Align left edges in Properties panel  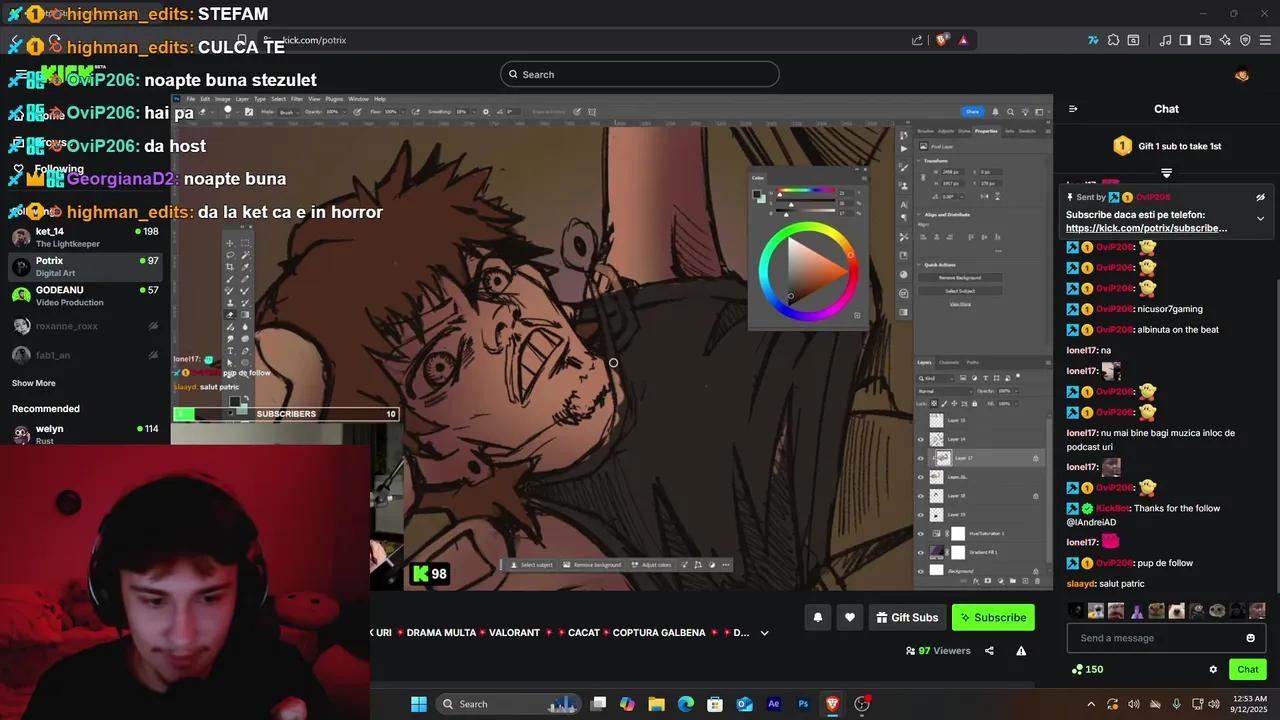point(923,236)
